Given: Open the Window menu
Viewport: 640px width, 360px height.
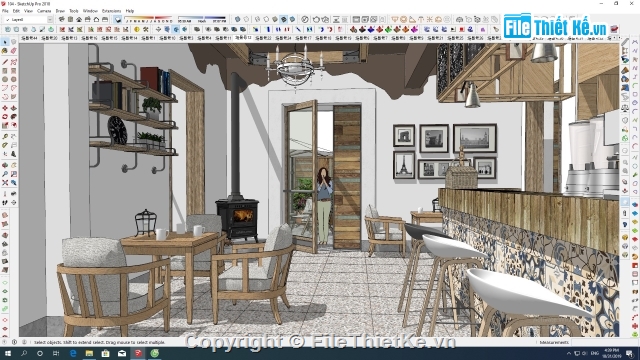Looking at the screenshot, I should [x=90, y=11].
